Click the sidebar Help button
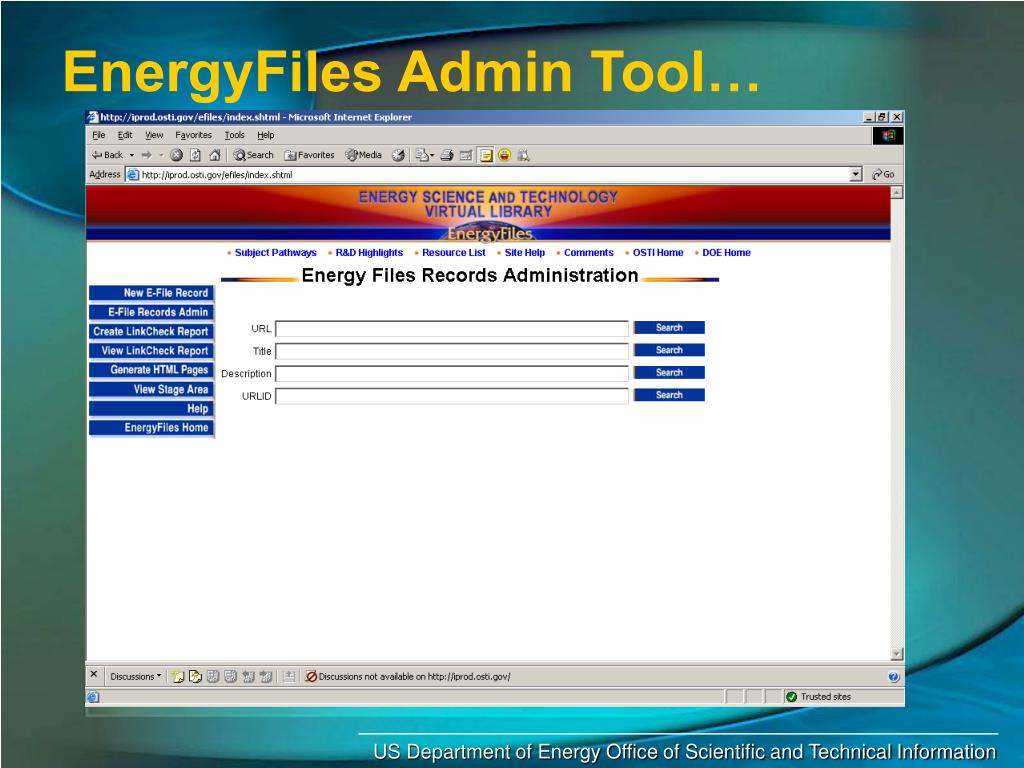Screen dimensions: 1024x768 [152, 409]
